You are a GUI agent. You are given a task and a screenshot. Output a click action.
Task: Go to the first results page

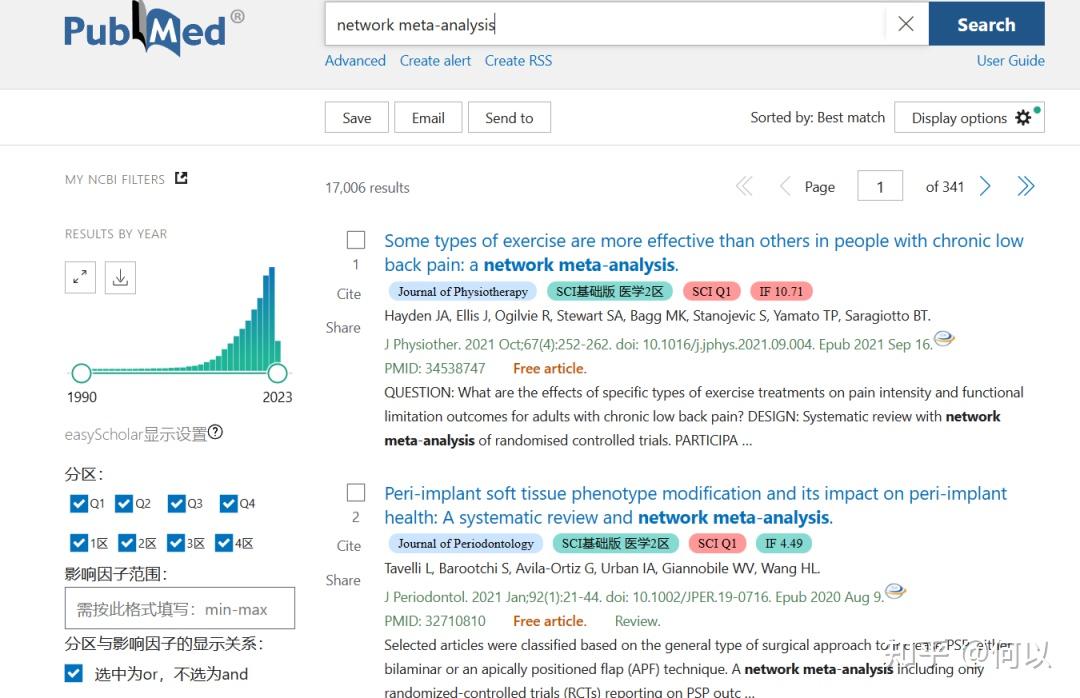744,186
